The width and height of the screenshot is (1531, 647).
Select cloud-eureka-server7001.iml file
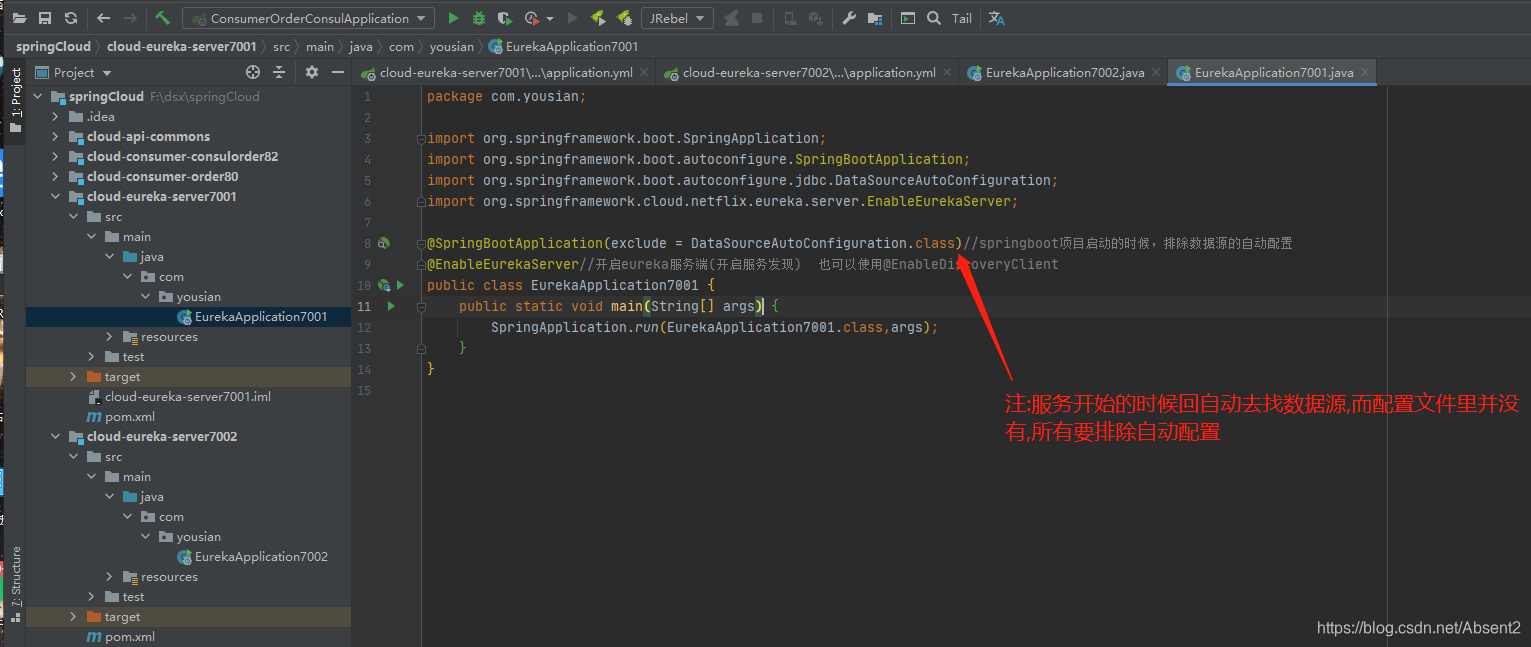[x=178, y=396]
